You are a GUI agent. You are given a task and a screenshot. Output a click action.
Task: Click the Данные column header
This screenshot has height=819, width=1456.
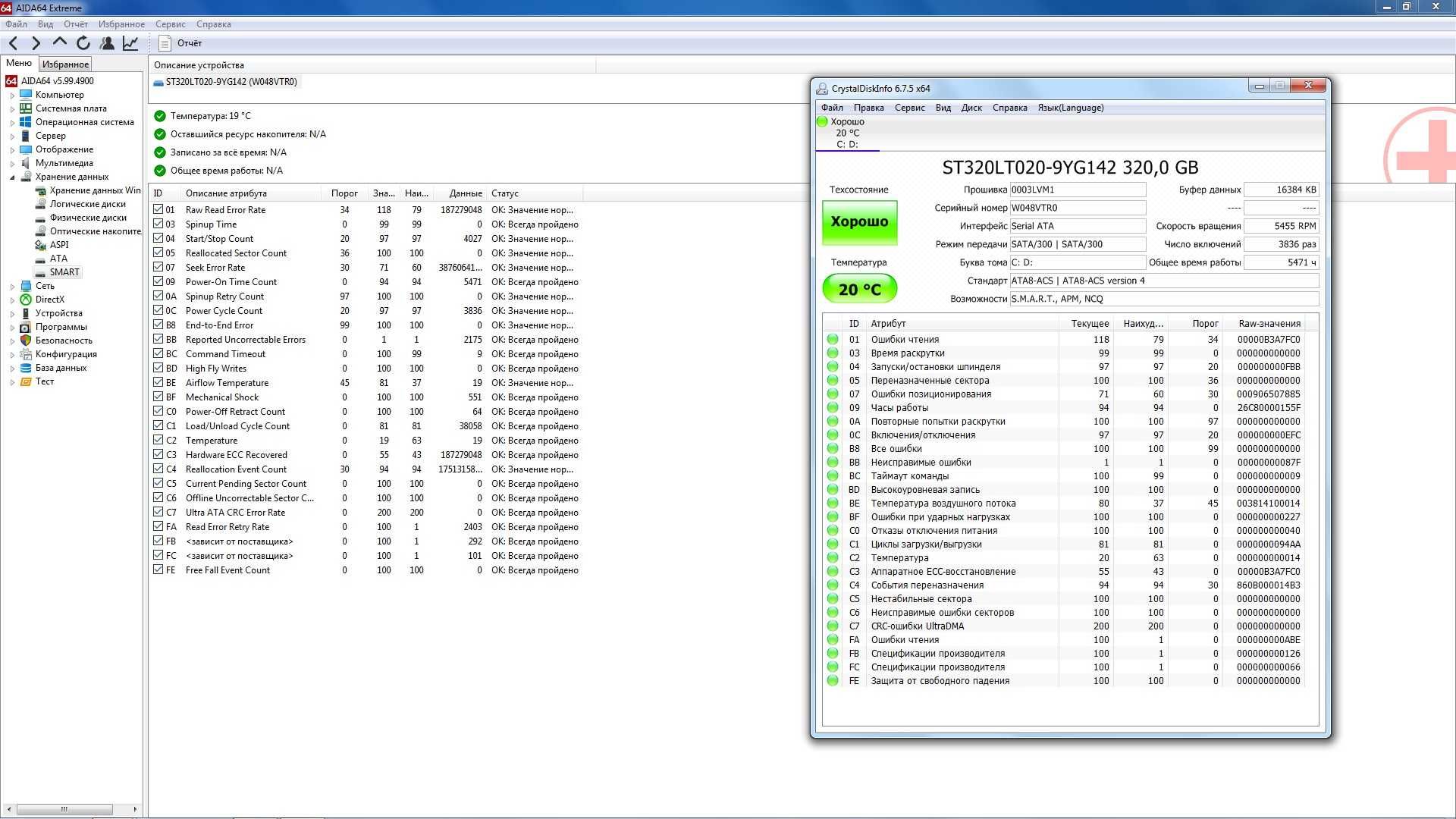point(459,193)
